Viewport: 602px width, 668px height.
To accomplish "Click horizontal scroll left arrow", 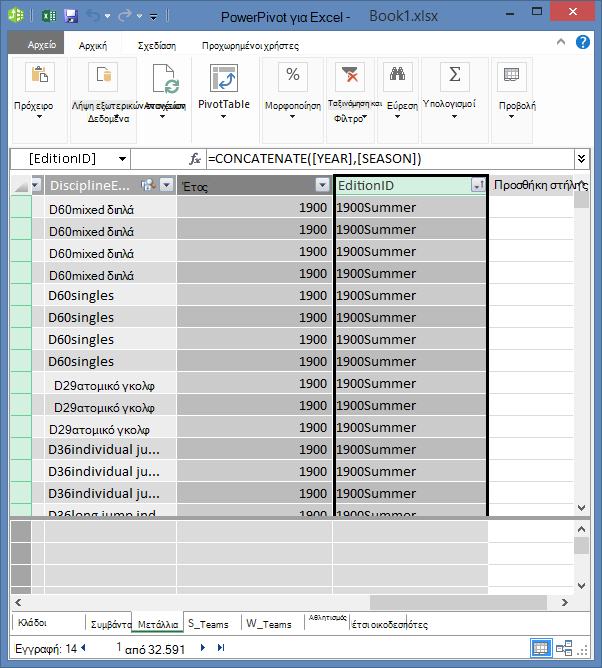I will (18, 602).
